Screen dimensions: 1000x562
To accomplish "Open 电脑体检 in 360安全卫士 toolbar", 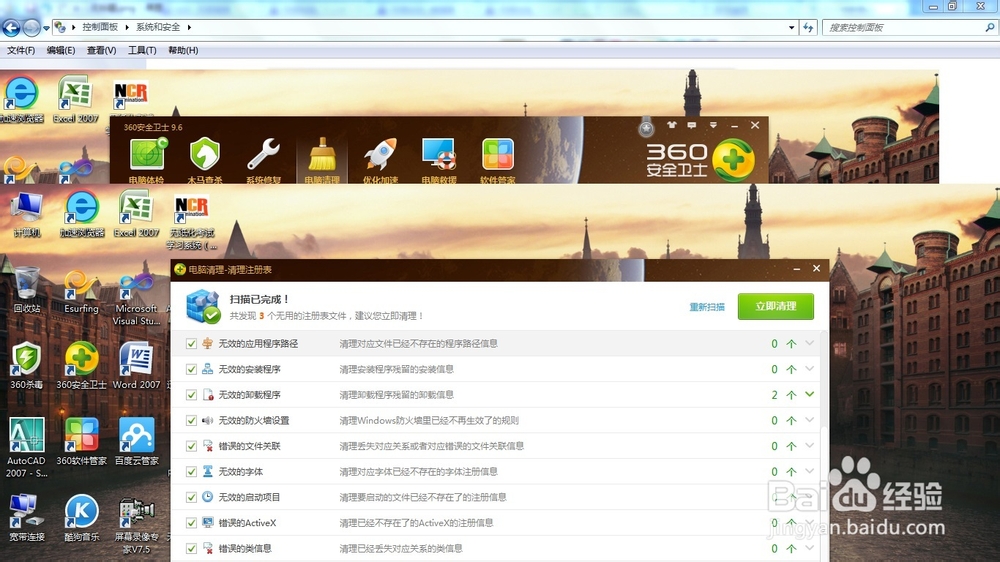I will [x=147, y=159].
